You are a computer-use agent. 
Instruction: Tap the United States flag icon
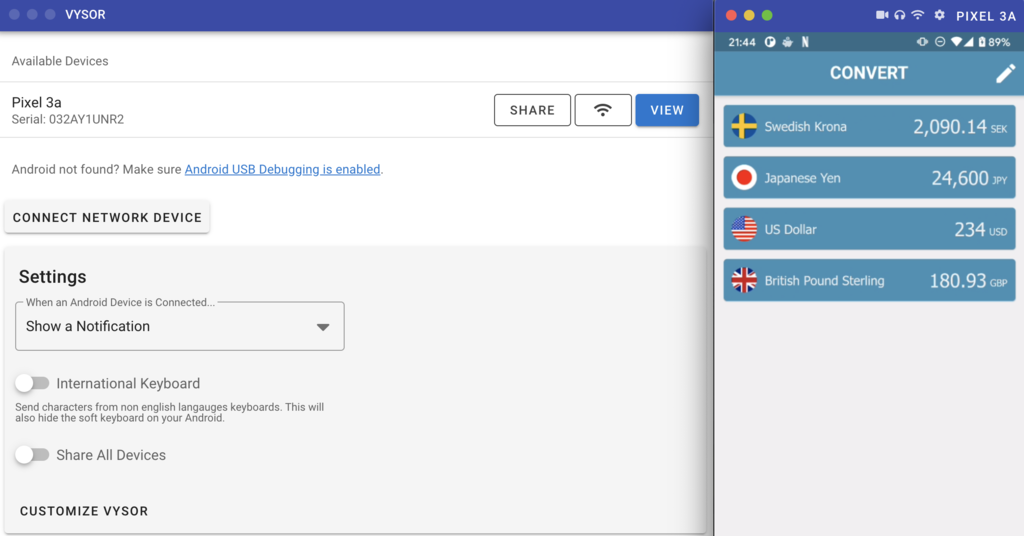pyautogui.click(x=744, y=229)
